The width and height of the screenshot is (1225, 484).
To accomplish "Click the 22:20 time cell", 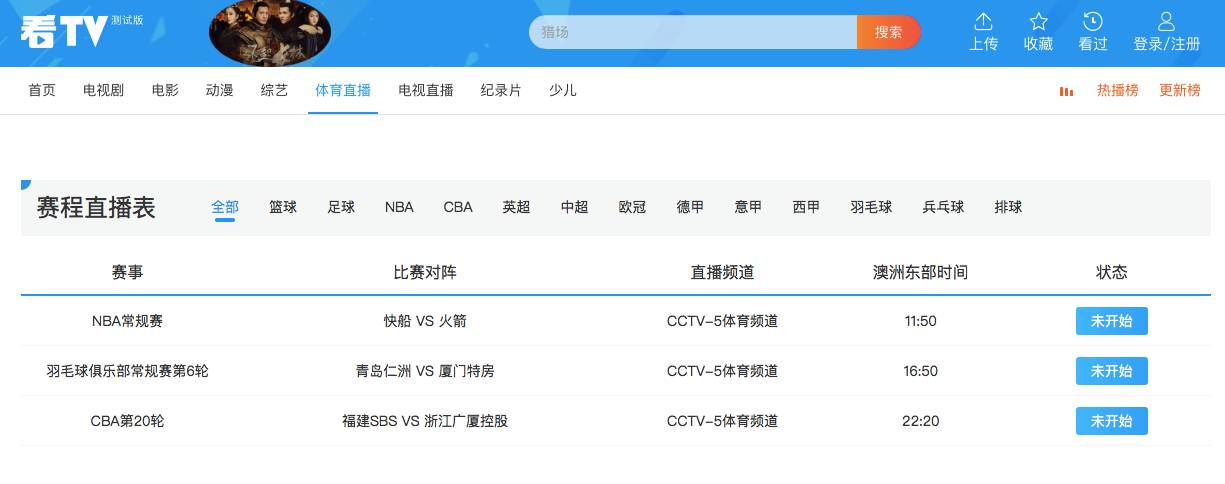I will (920, 421).
